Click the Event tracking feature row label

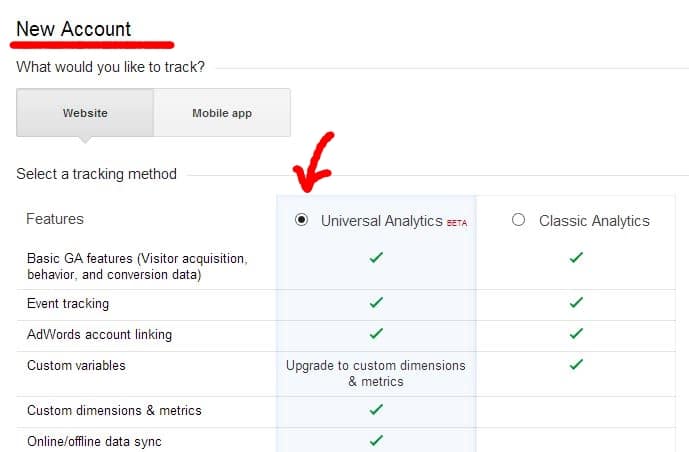tap(68, 304)
